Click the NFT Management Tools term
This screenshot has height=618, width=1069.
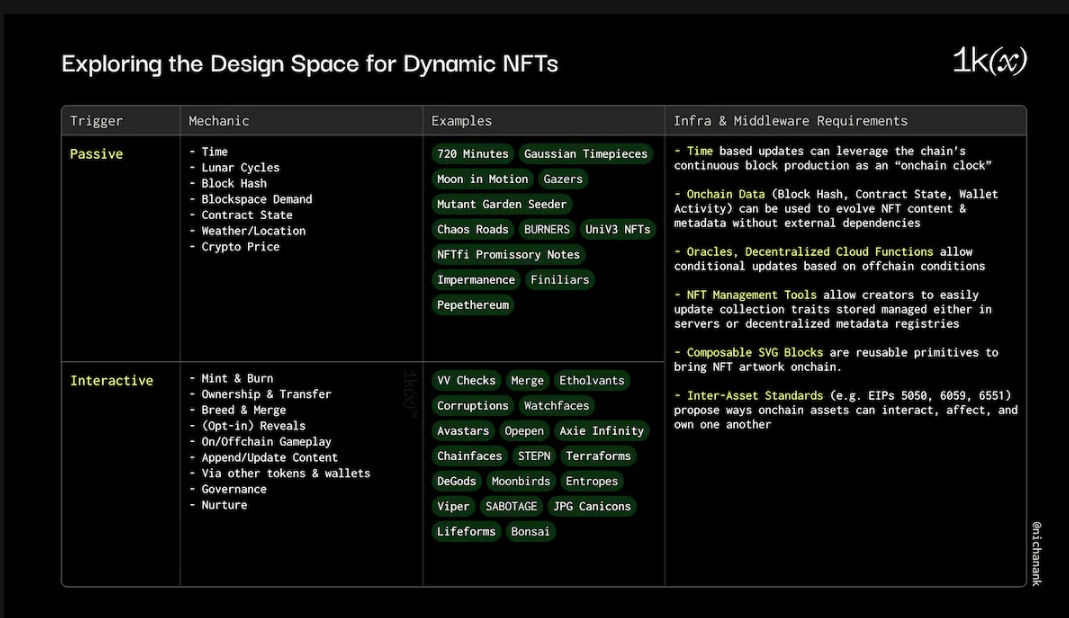click(751, 295)
